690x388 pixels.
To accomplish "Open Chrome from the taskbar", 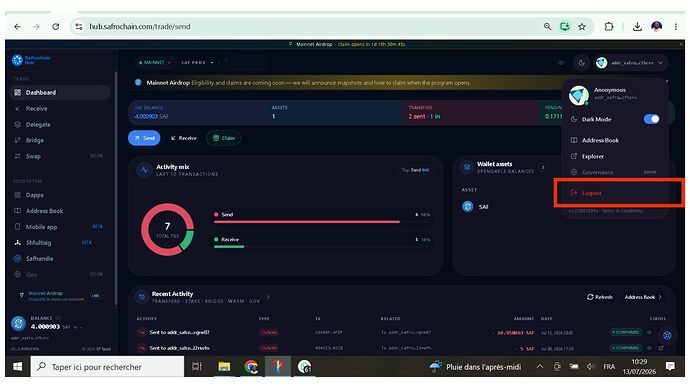I will coord(251,366).
